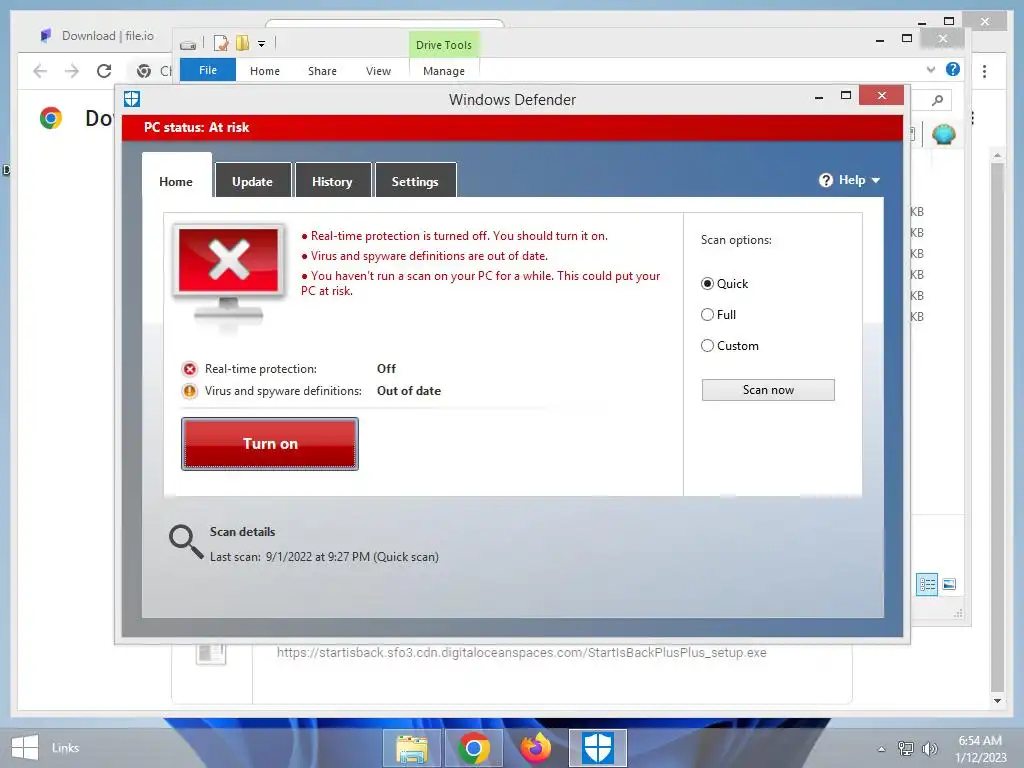Open File Explorer from the taskbar
This screenshot has width=1024, height=768.
412,748
